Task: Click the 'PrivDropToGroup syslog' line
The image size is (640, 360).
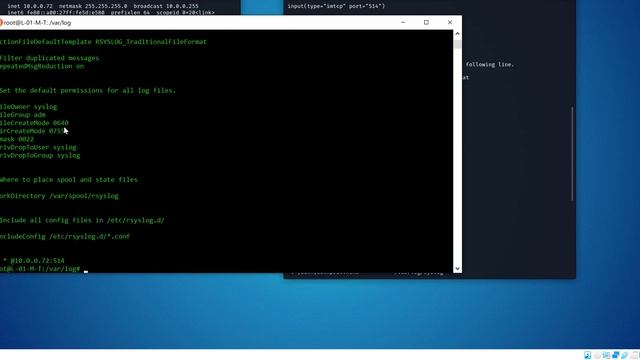Action: tap(40, 156)
